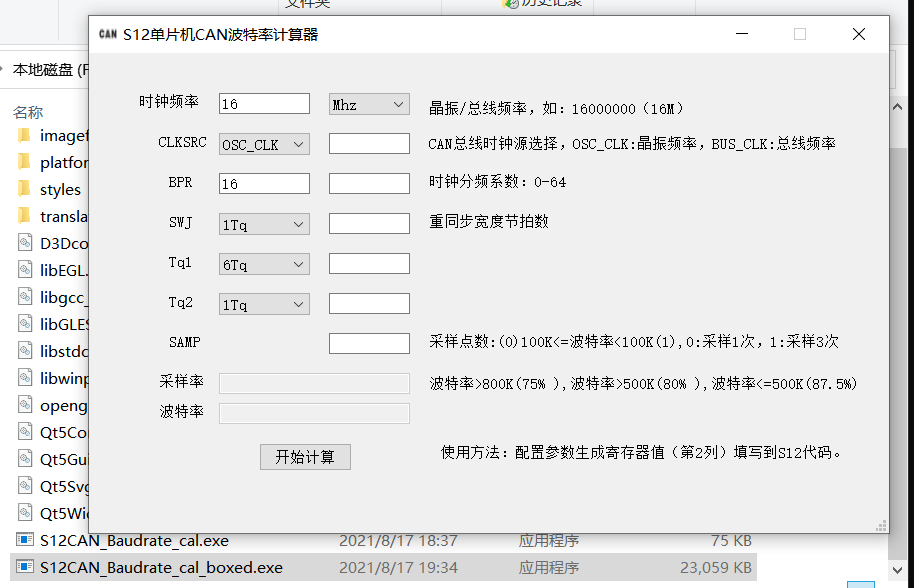Click the BPR register value field
The height and width of the screenshot is (588, 914).
[x=369, y=184]
